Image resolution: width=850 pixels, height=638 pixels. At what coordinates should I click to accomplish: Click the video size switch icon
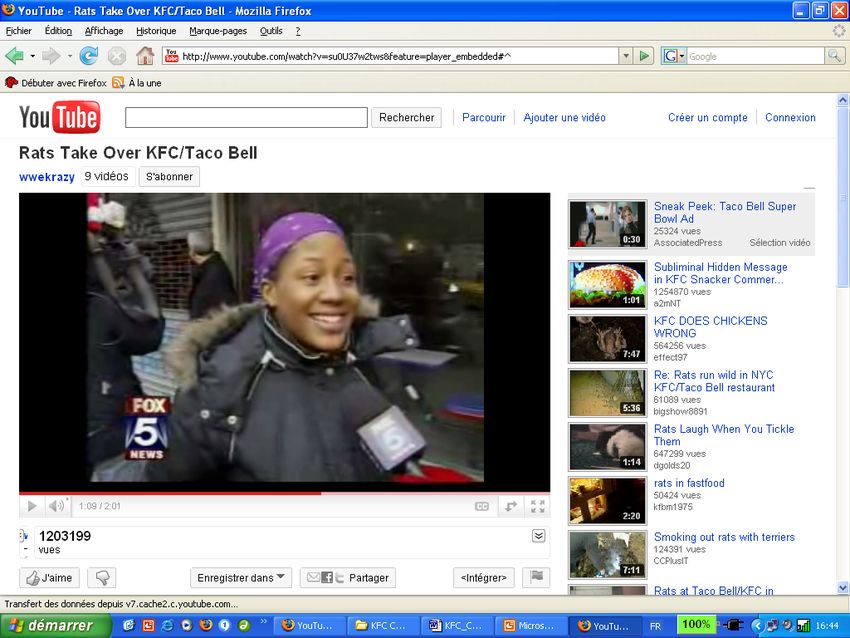click(x=511, y=506)
